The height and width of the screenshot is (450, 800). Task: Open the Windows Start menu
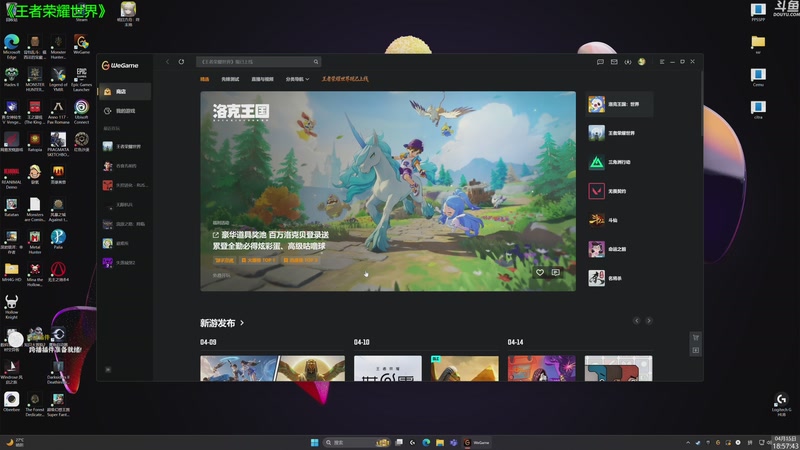[314, 442]
